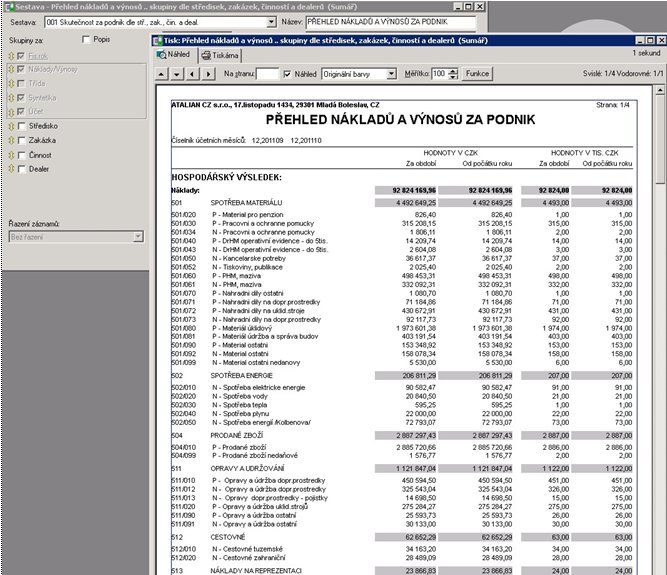The height and width of the screenshot is (575, 667).
Task: Click Sestava window title bar icon
Action: coord(9,7)
